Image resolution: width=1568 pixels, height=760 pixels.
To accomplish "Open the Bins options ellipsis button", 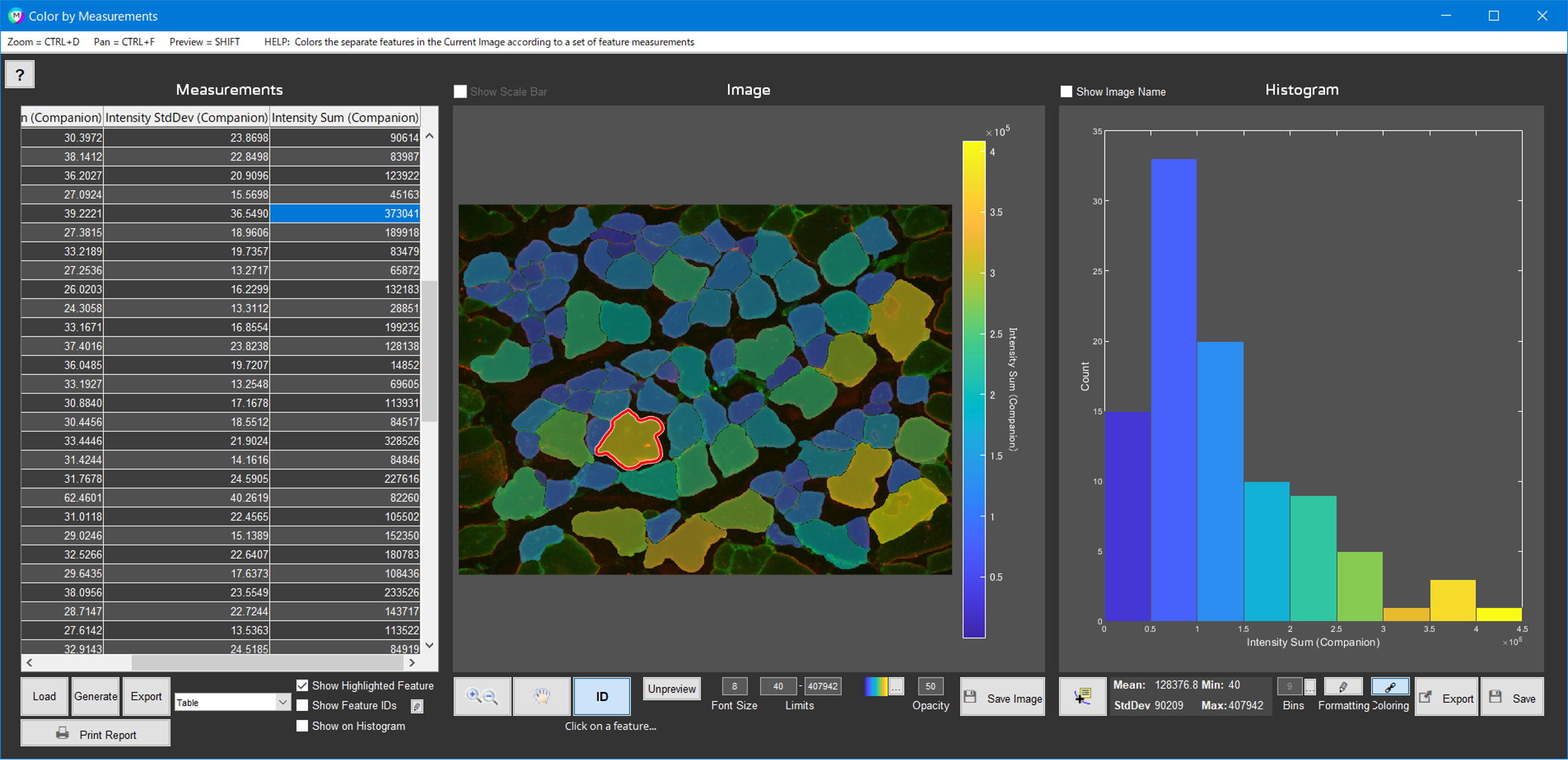I will pyautogui.click(x=1310, y=686).
